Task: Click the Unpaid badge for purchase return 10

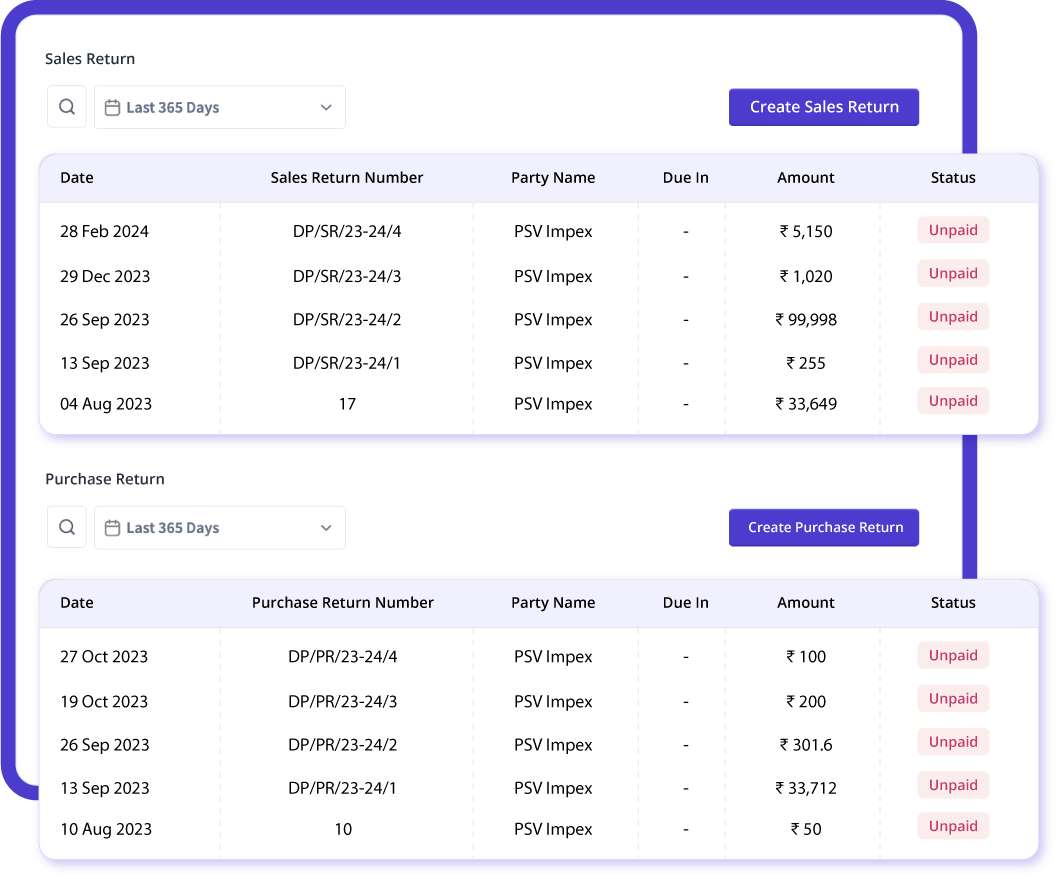Action: click(x=952, y=826)
